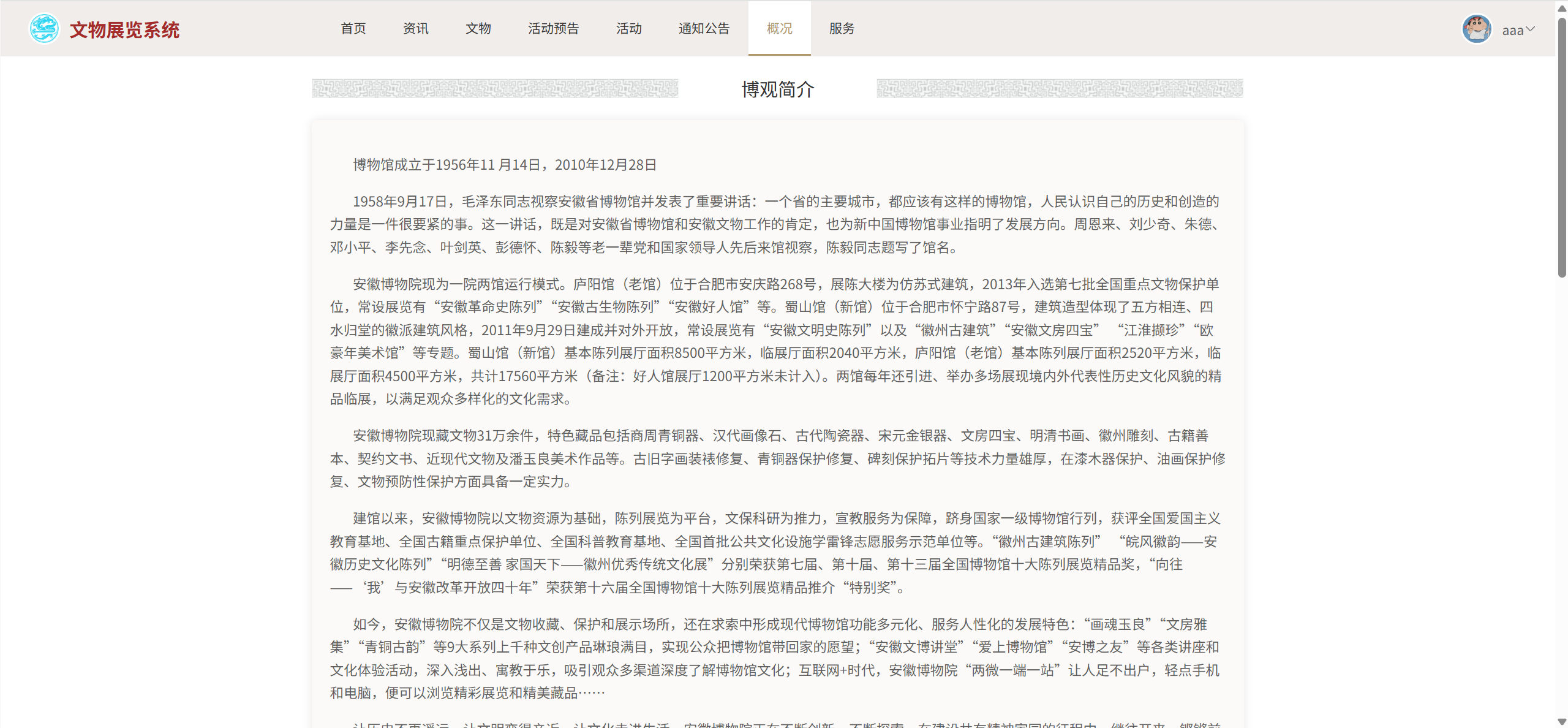1568x728 pixels.
Task: Switch to the 活动 tab
Action: (x=628, y=28)
